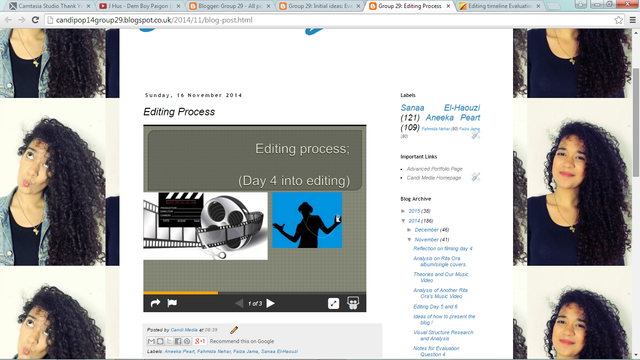Click the BlogThis share icon
The width and height of the screenshot is (640, 360).
pyautogui.click(x=160, y=341)
